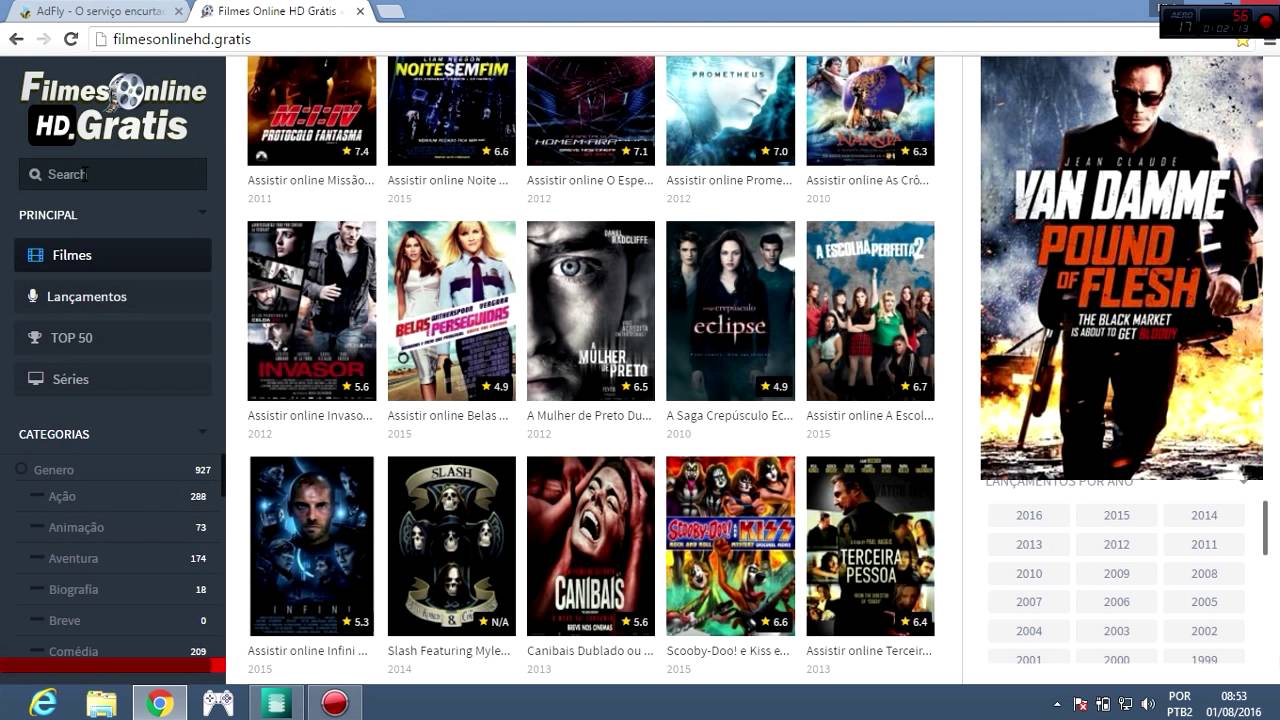Select the Filmes Online HD Grátis tab
The image size is (1280, 720).
click(280, 11)
